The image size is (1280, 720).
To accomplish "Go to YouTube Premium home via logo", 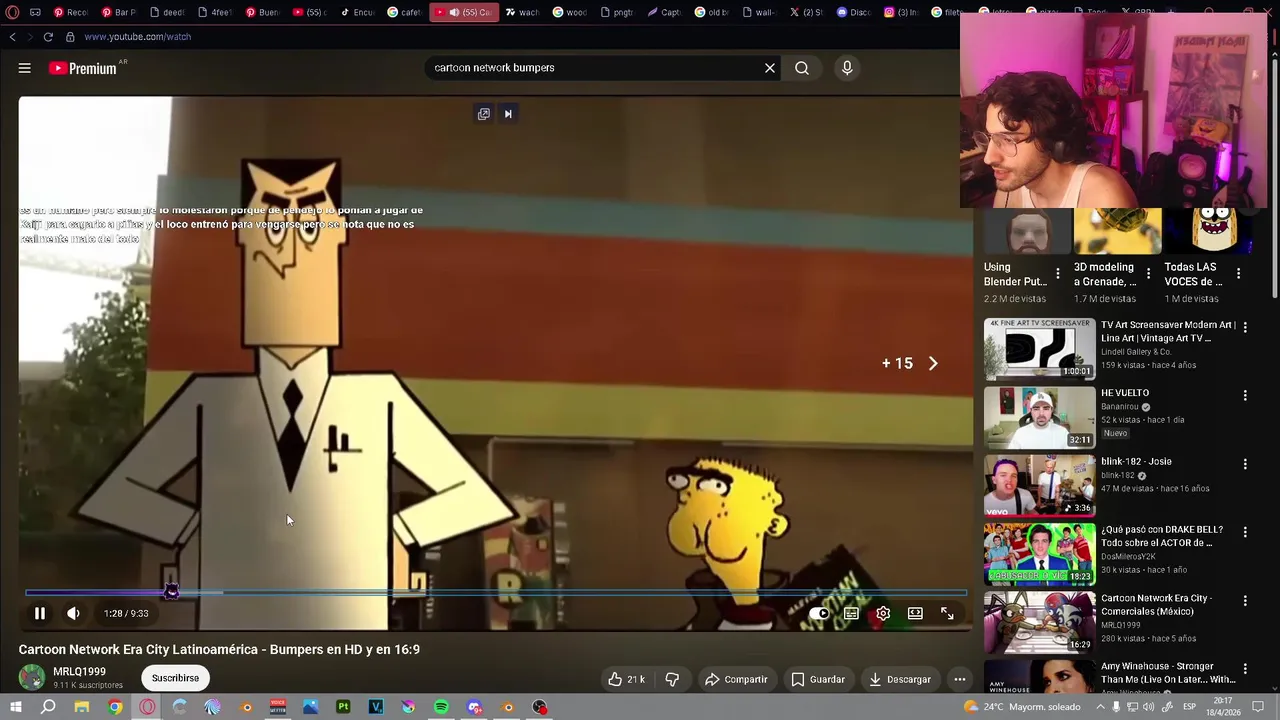I will tap(85, 68).
